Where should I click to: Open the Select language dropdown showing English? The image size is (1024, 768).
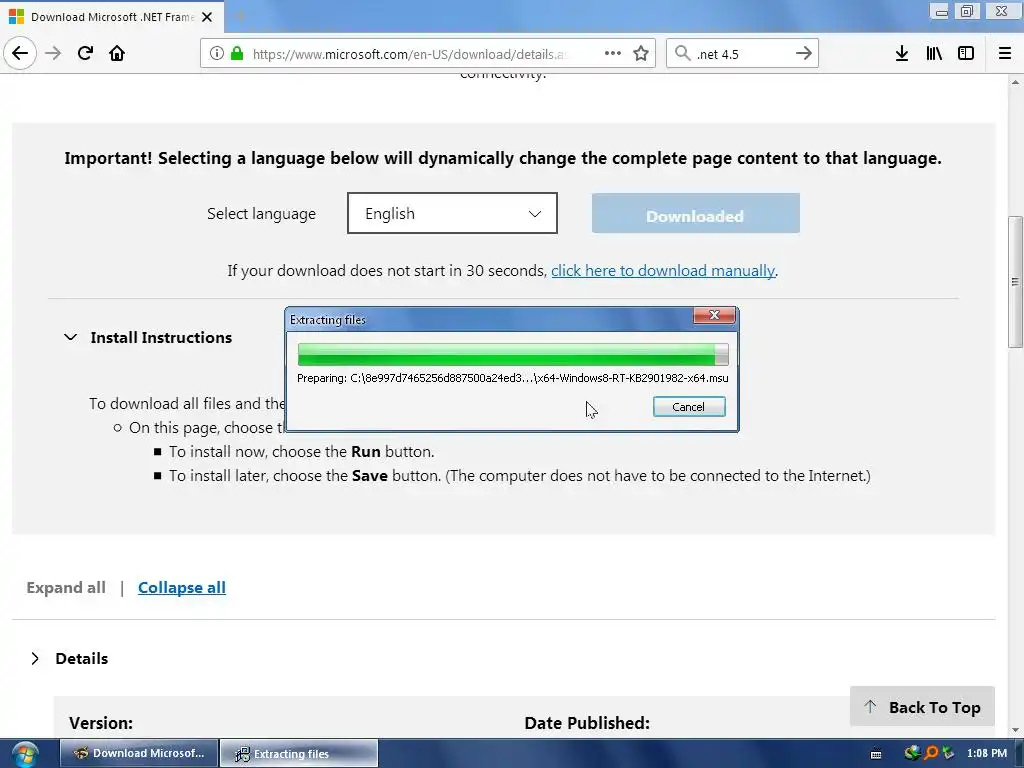point(452,213)
